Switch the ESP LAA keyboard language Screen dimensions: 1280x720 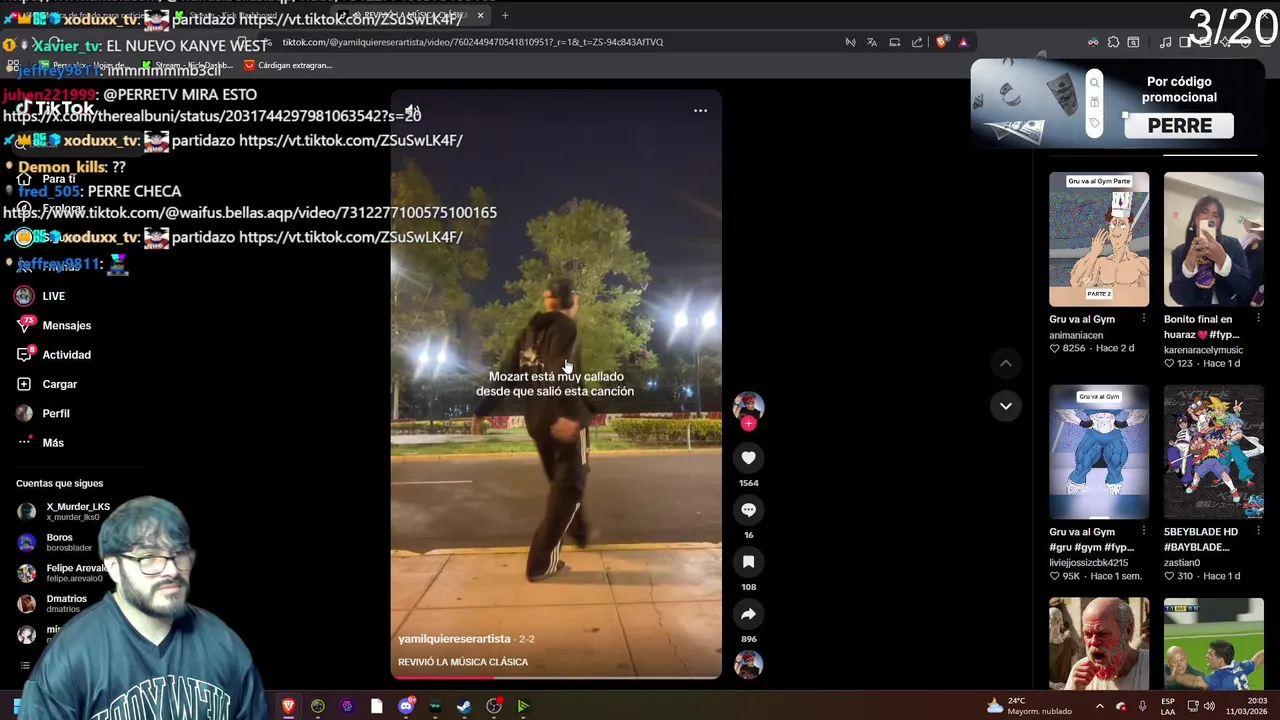[1168, 706]
